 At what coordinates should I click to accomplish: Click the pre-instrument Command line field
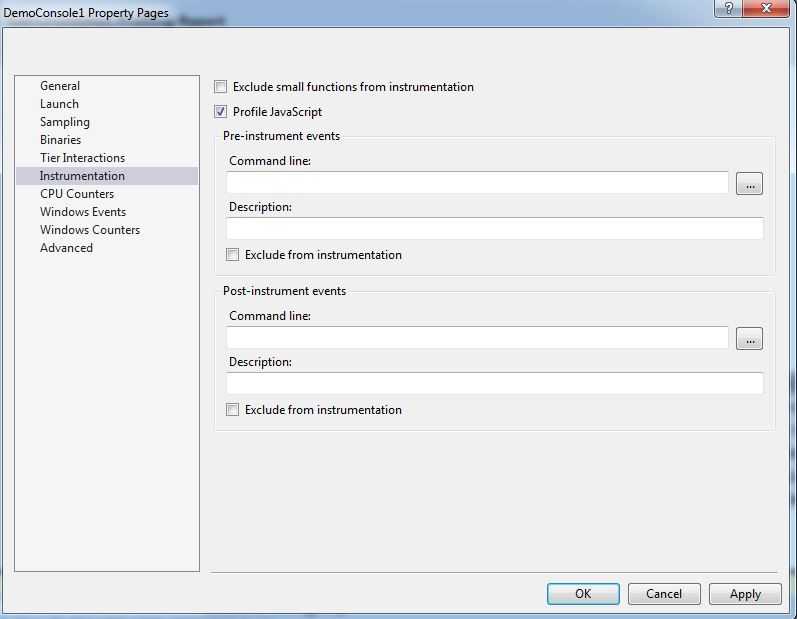click(477, 183)
